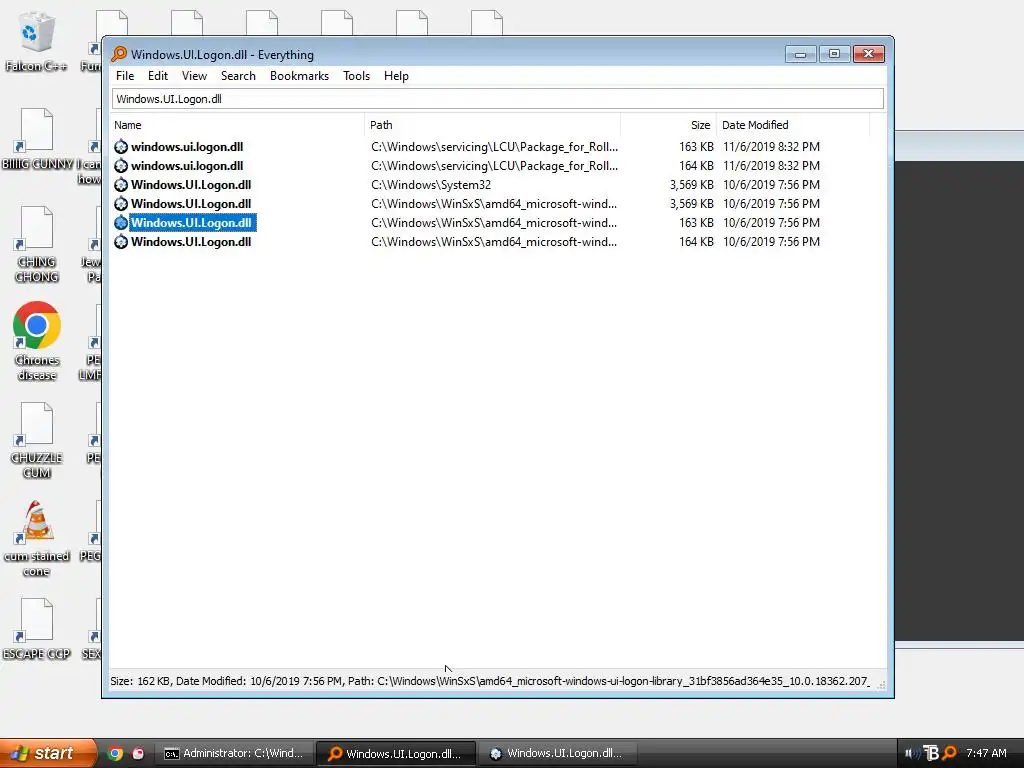Open the Bookmarks menu

point(299,76)
